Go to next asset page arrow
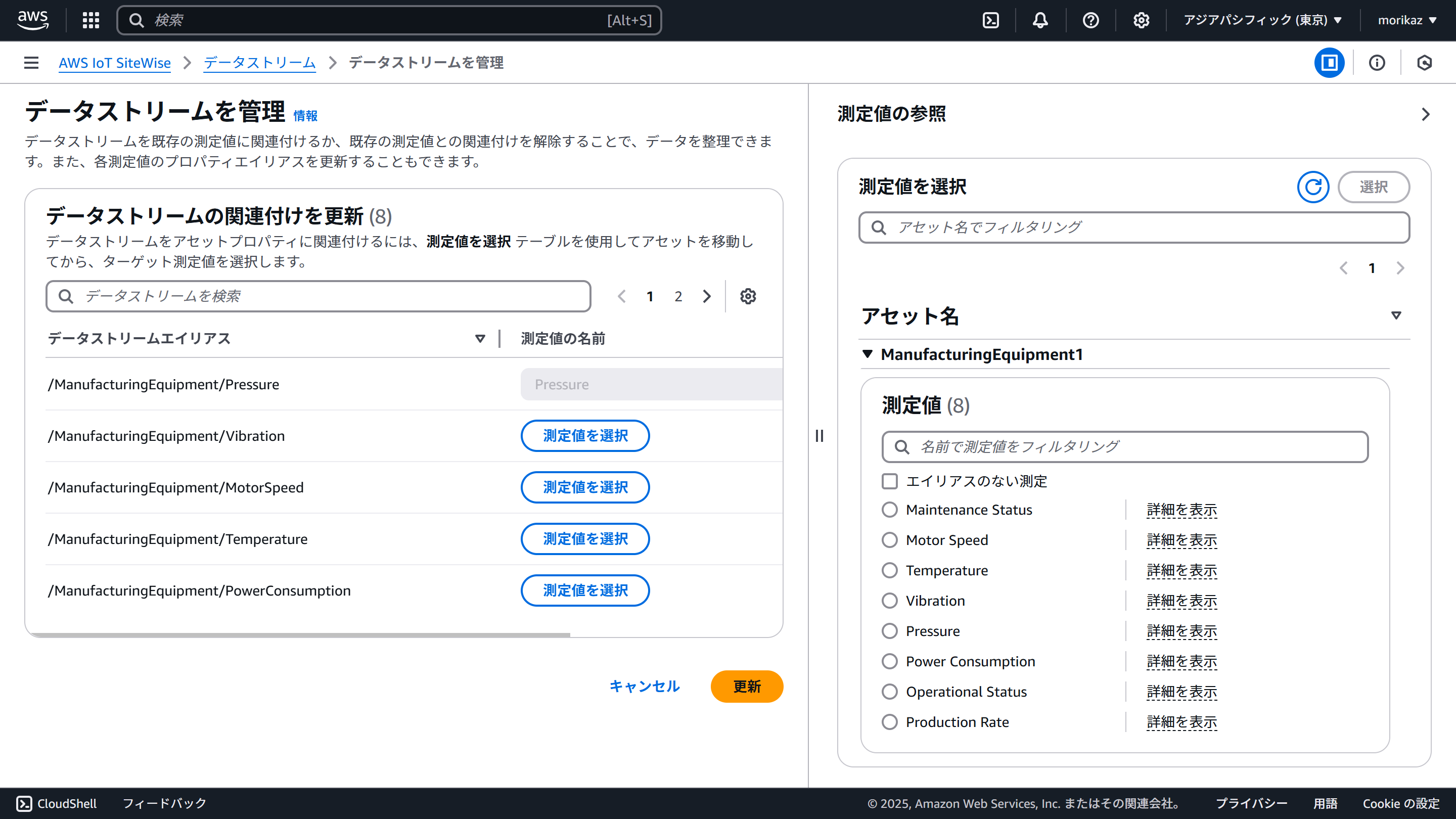Screen dimensions: 1456x819 1400,268
